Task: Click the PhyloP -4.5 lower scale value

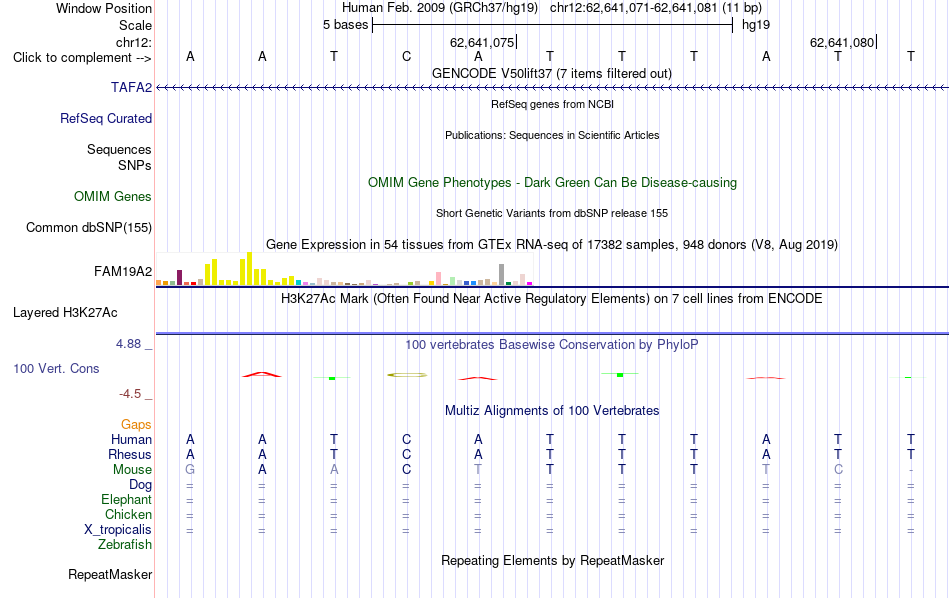Action: [130, 394]
